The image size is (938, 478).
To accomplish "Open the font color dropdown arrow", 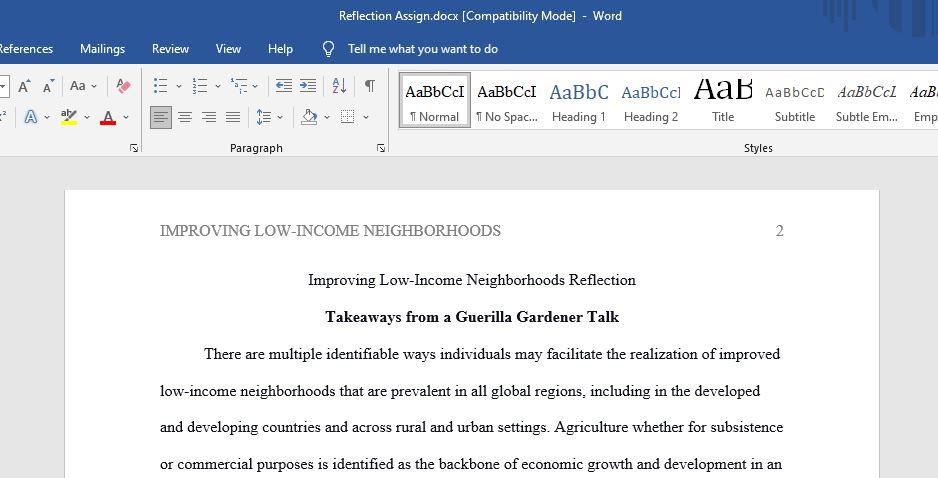I will (126, 117).
